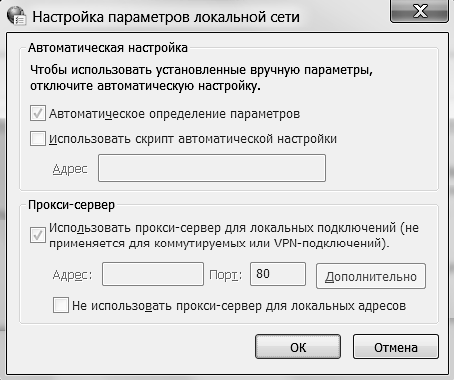Image resolution: width=454 pixels, height=380 pixels.
Task: Click the automatic configuration script Адрес field
Action: tap(212, 168)
